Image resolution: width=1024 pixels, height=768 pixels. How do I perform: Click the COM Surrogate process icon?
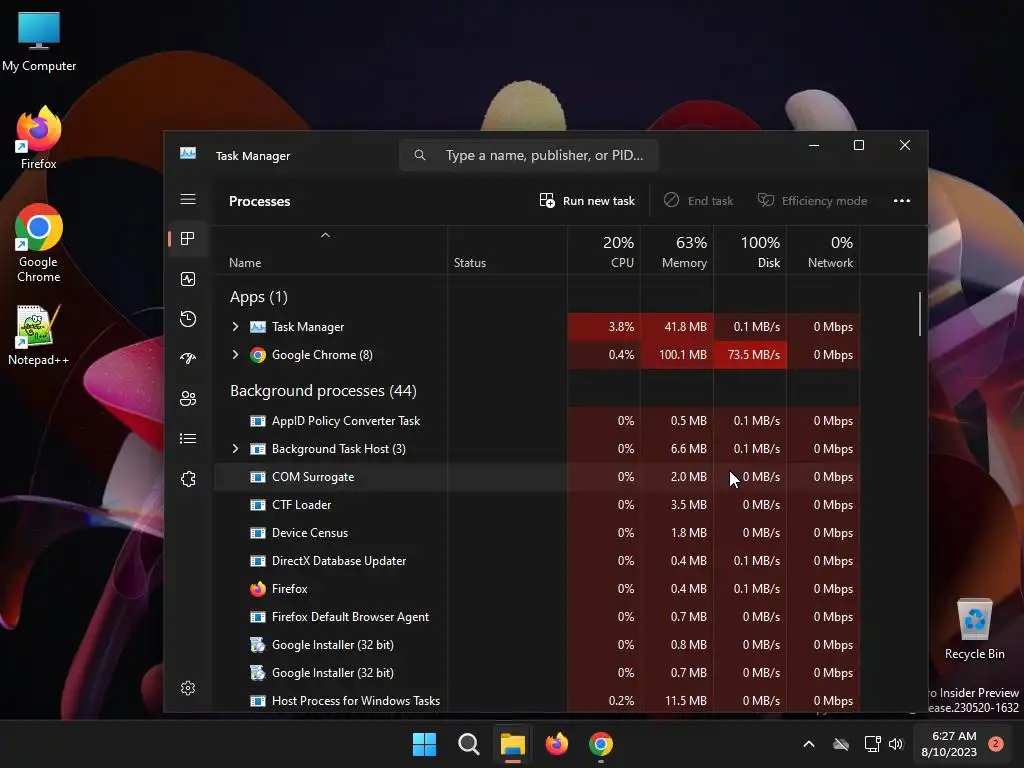tap(258, 477)
